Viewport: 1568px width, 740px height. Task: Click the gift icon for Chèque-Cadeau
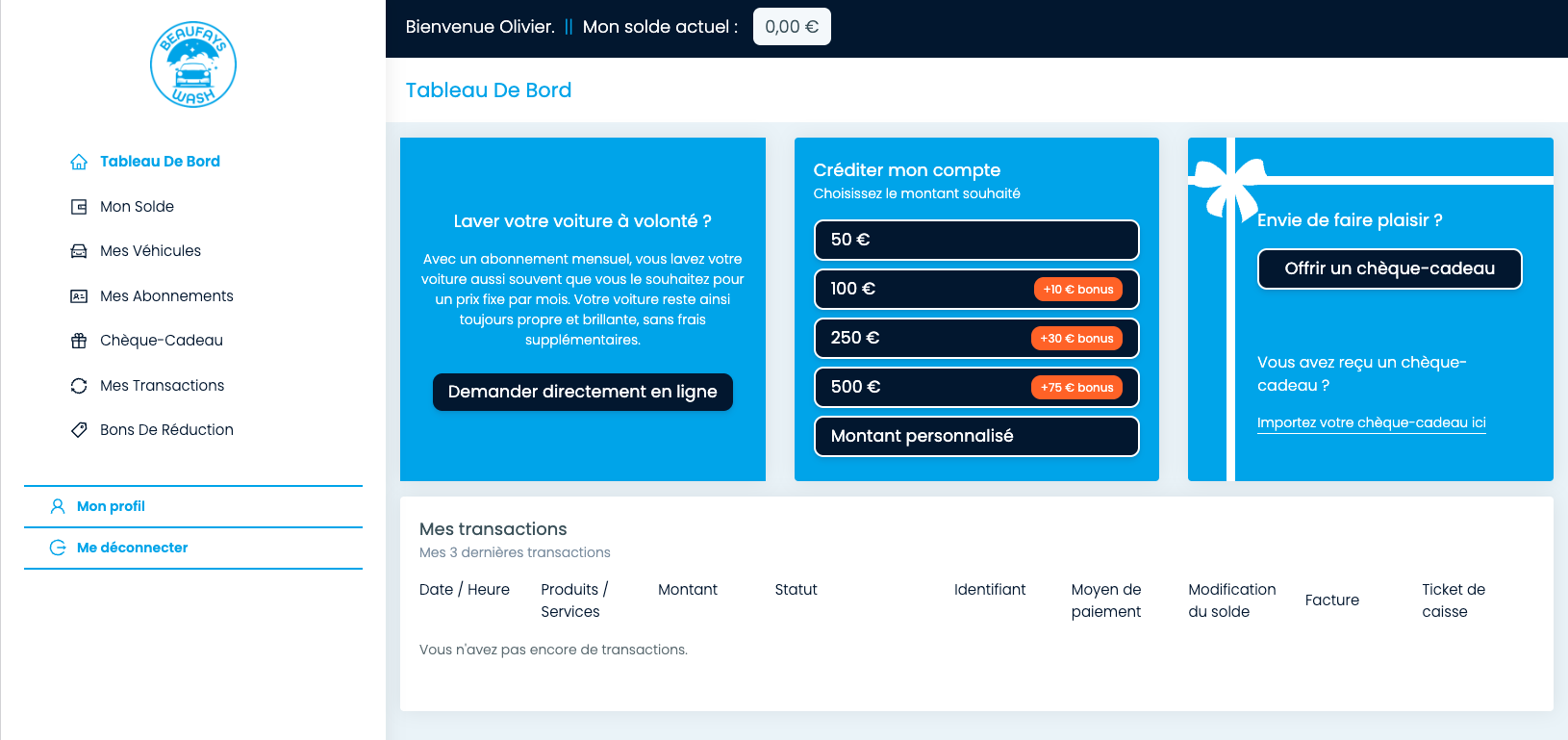pyautogui.click(x=79, y=341)
